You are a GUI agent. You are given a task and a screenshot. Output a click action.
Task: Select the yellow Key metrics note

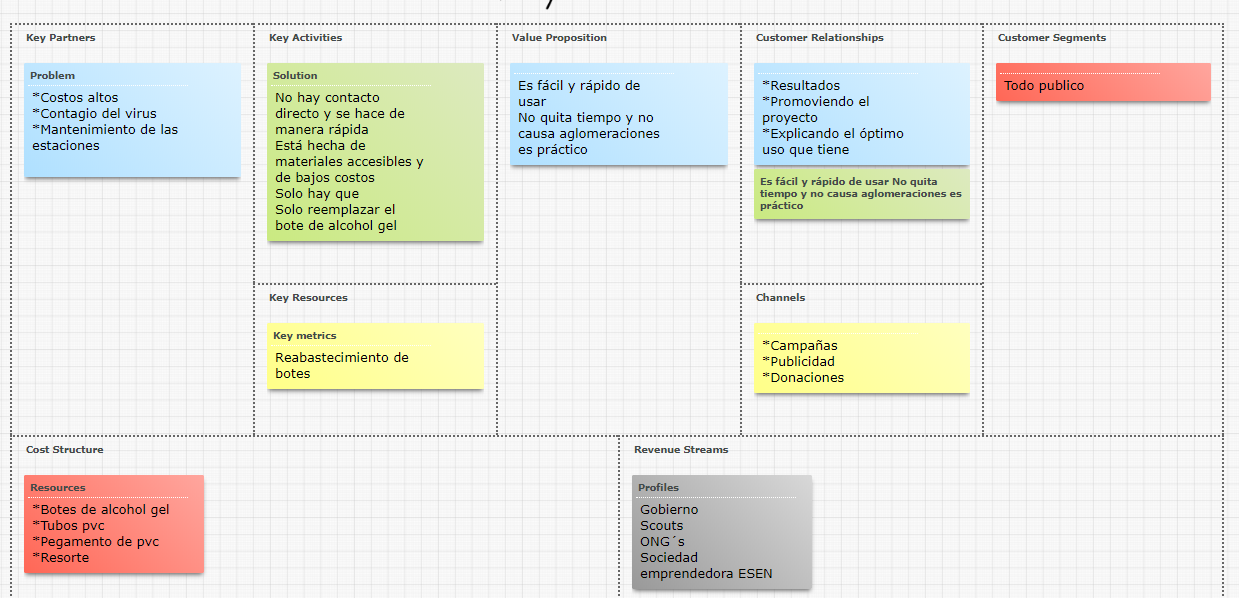(x=375, y=357)
